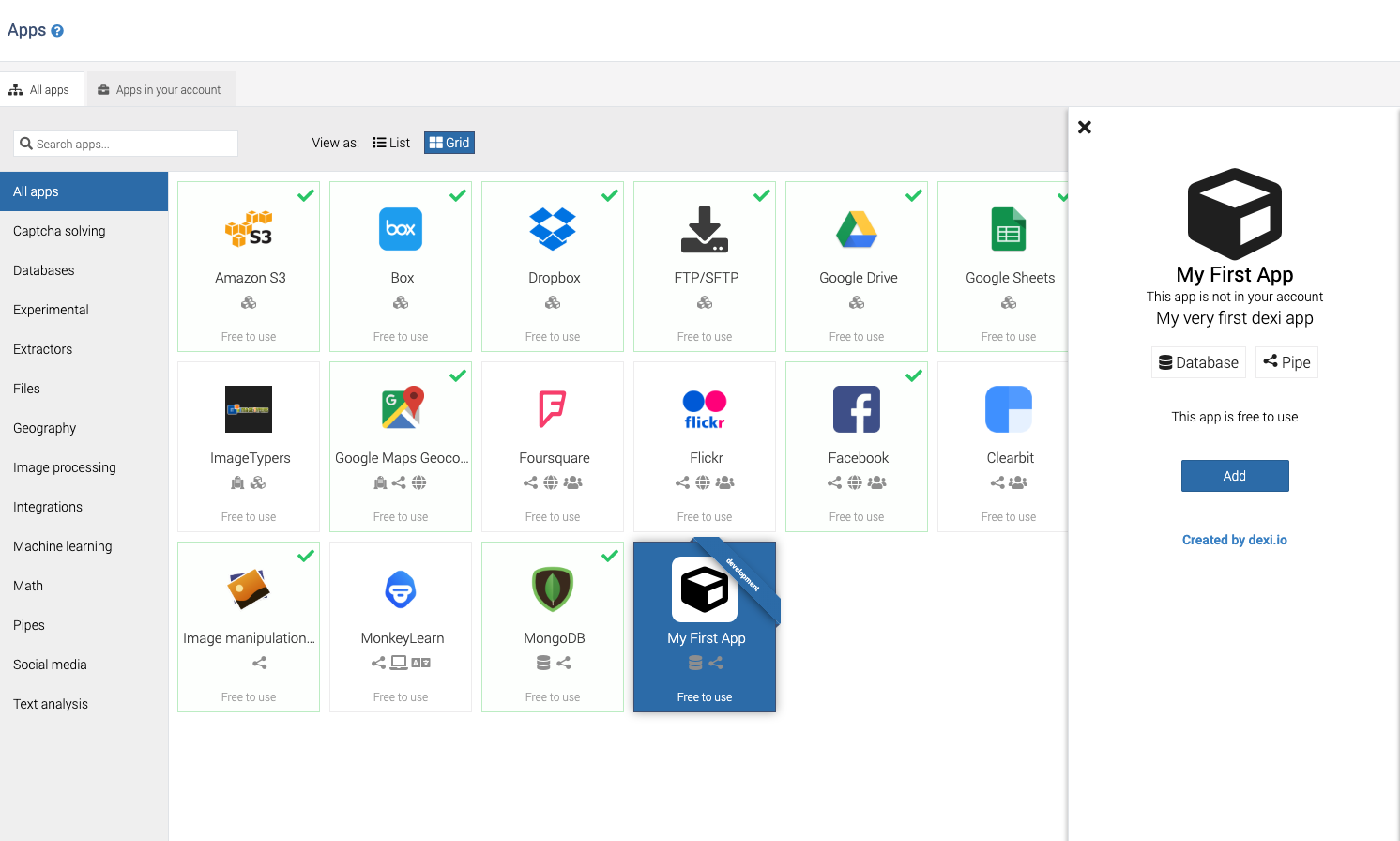Click the large cube icon in detail panel
This screenshot has height=841, width=1400.
(1235, 214)
